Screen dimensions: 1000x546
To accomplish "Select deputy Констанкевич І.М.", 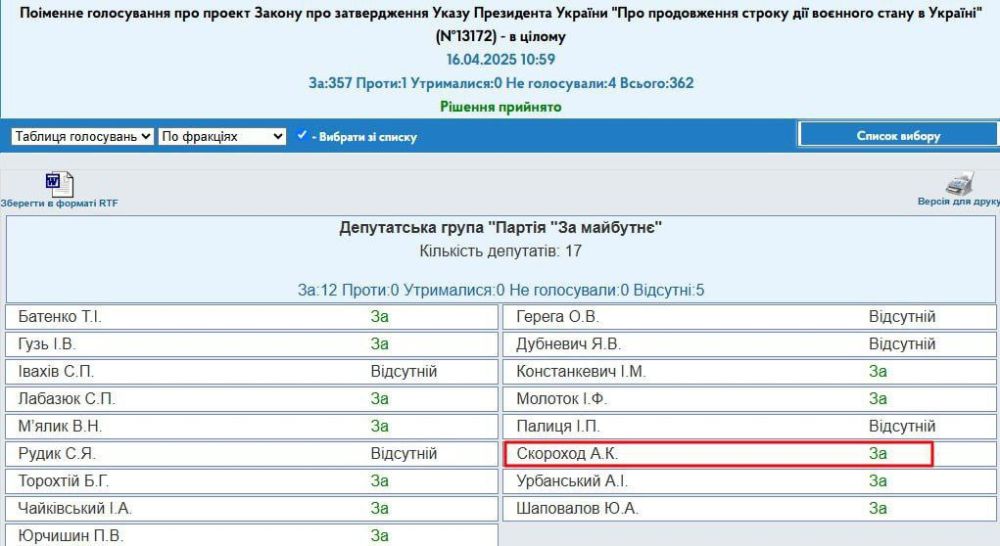I will pyautogui.click(x=580, y=371).
